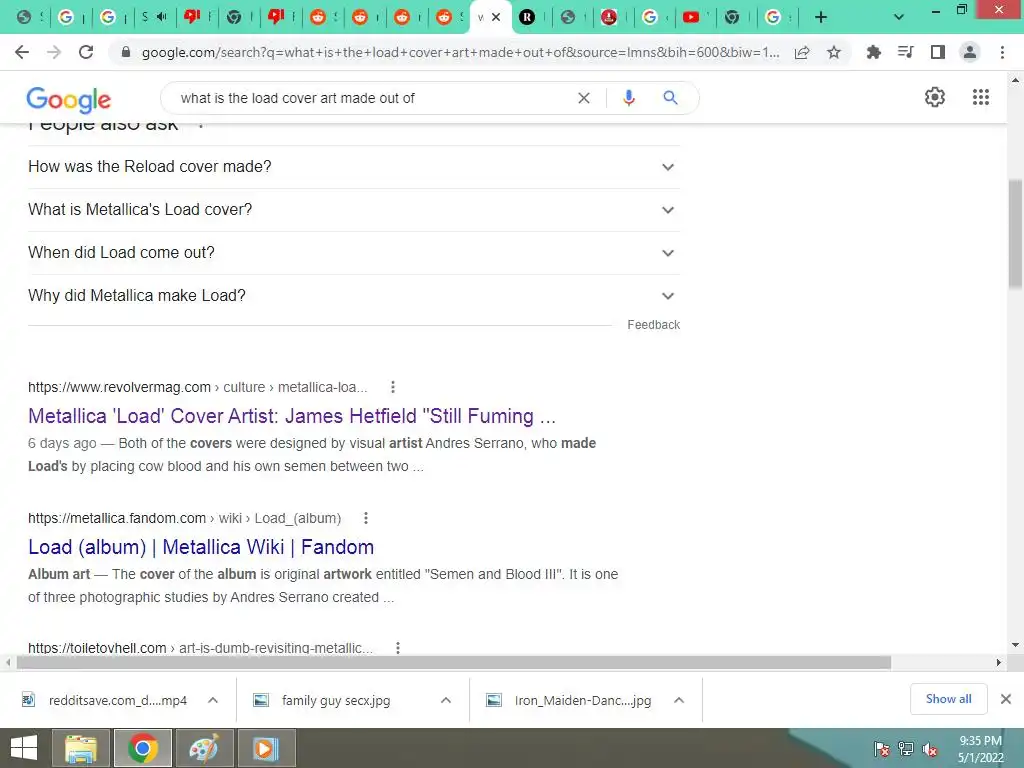Open the Google apps grid
The image size is (1024, 768).
pyautogui.click(x=981, y=97)
